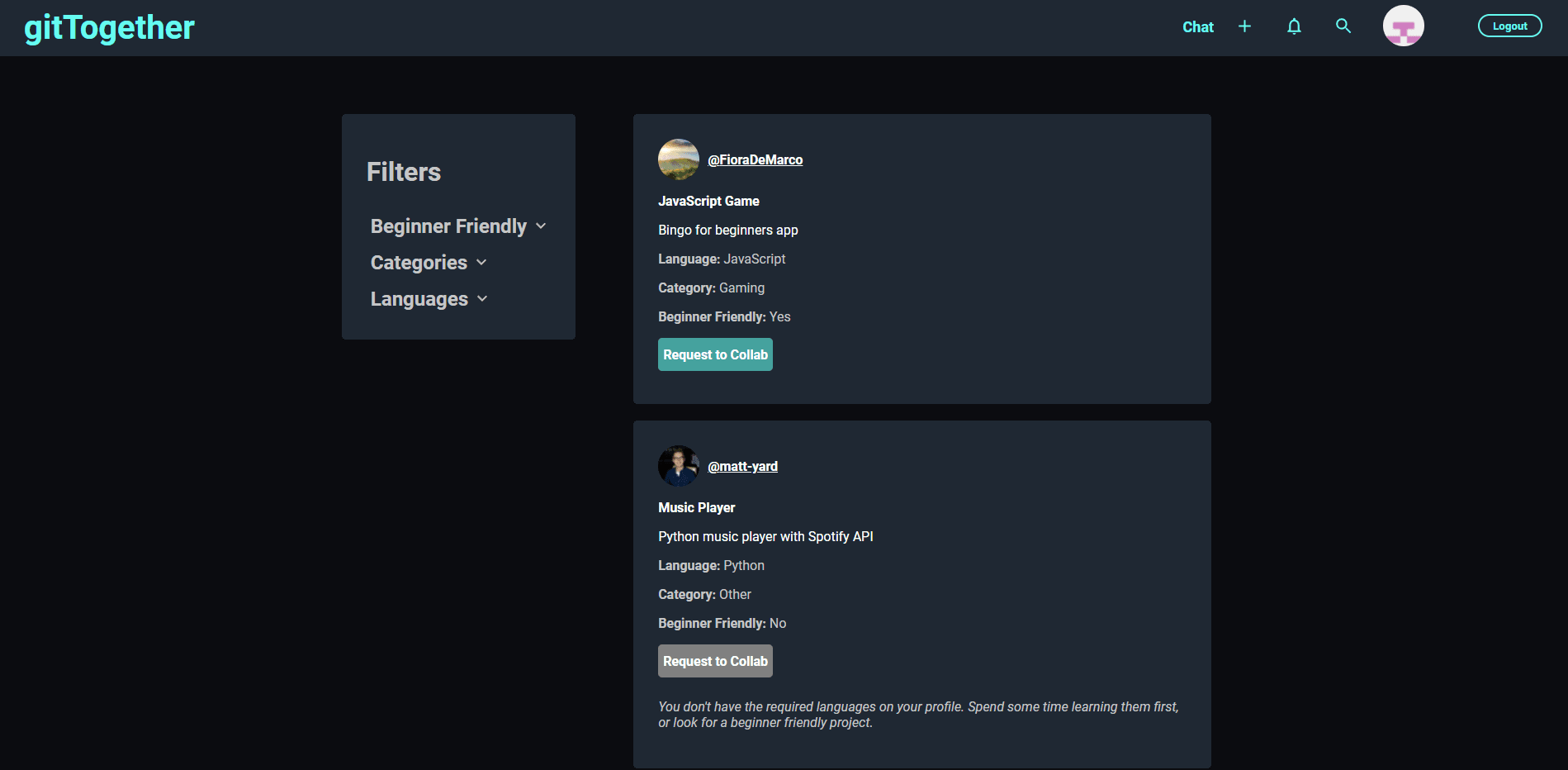Viewport: 1568px width, 770px height.
Task: Click the chevron next to Languages
Action: [482, 299]
